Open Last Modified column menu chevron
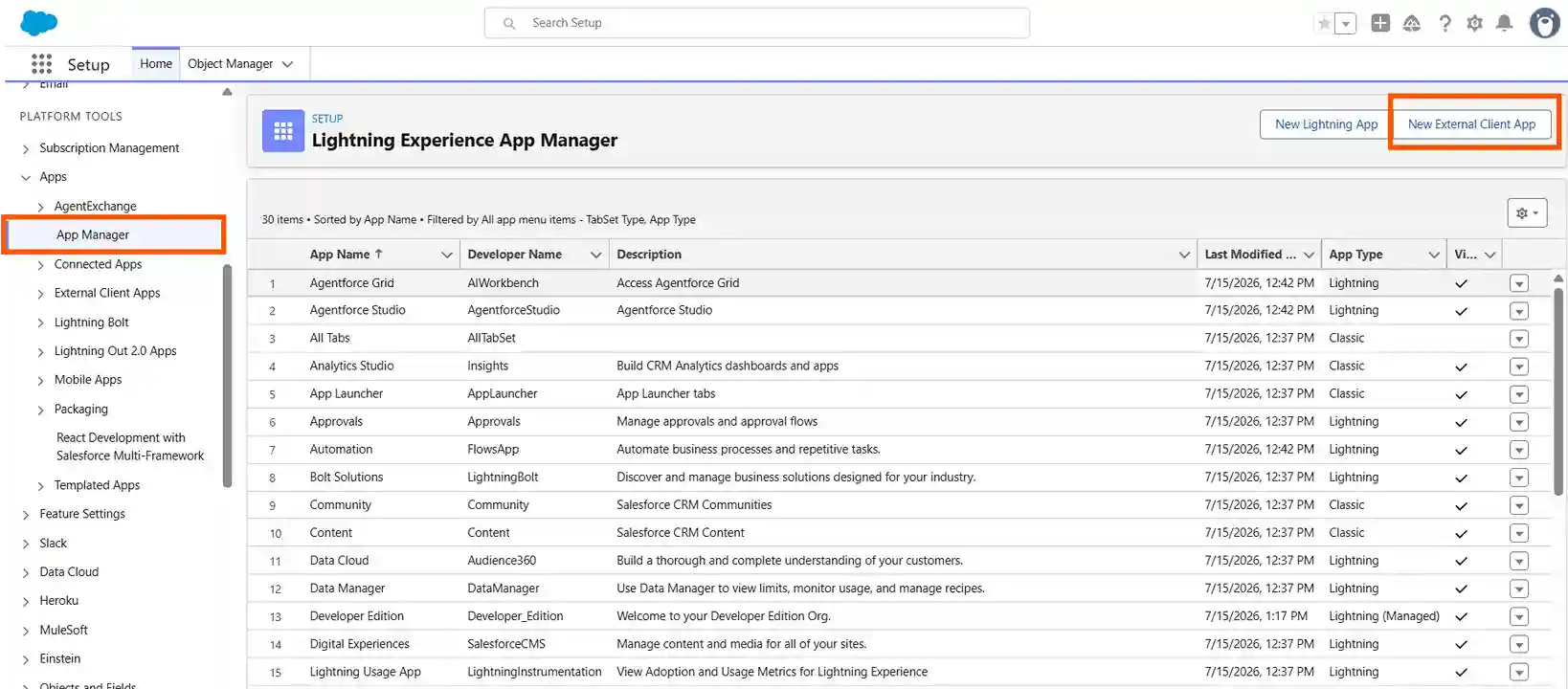 tap(1309, 255)
